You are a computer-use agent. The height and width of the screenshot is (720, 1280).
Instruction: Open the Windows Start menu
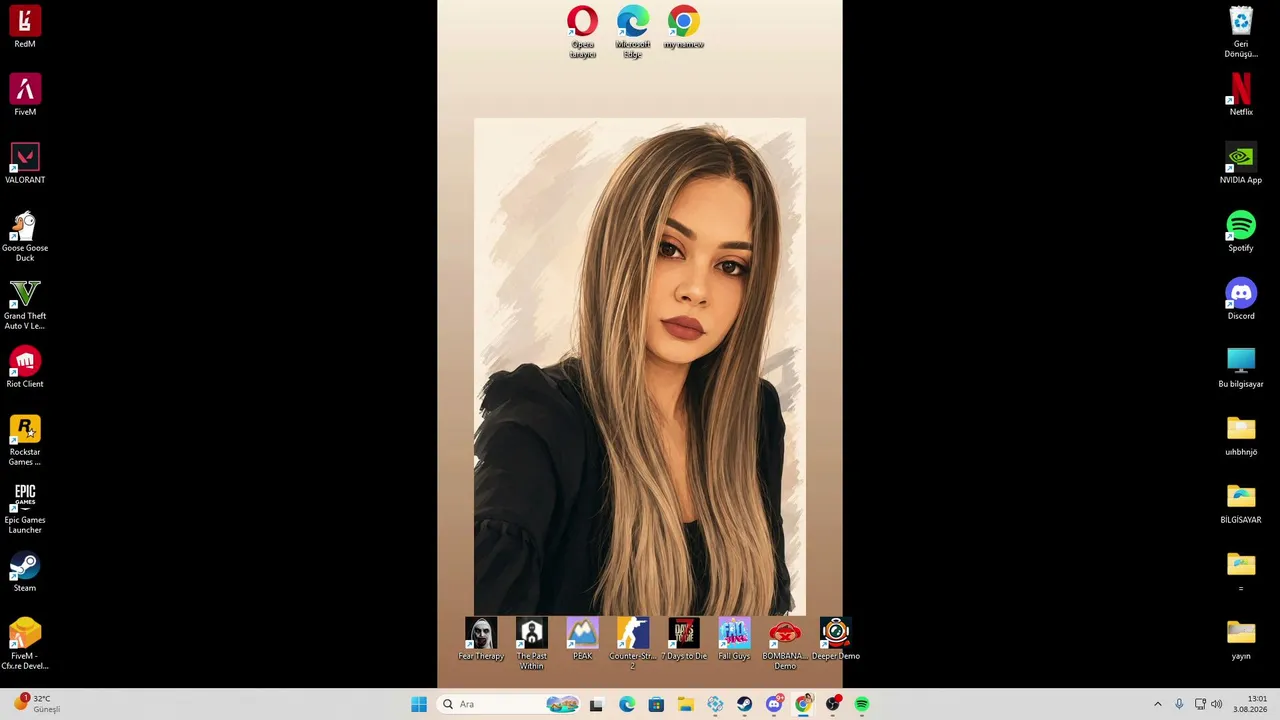point(419,704)
